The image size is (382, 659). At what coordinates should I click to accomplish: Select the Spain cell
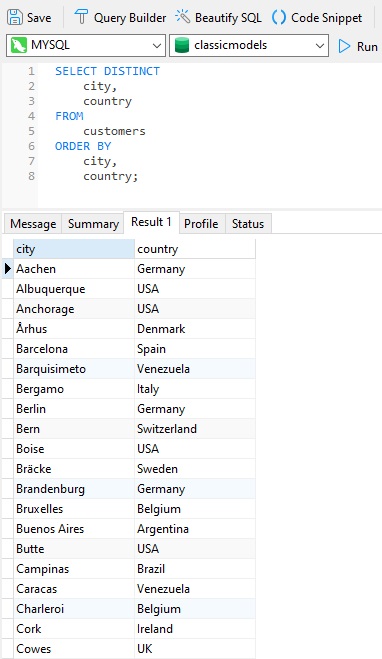(195, 349)
